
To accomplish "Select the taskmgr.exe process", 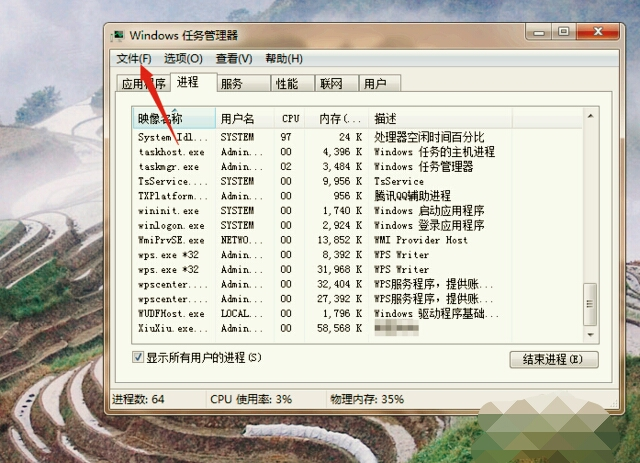I will point(358,167).
